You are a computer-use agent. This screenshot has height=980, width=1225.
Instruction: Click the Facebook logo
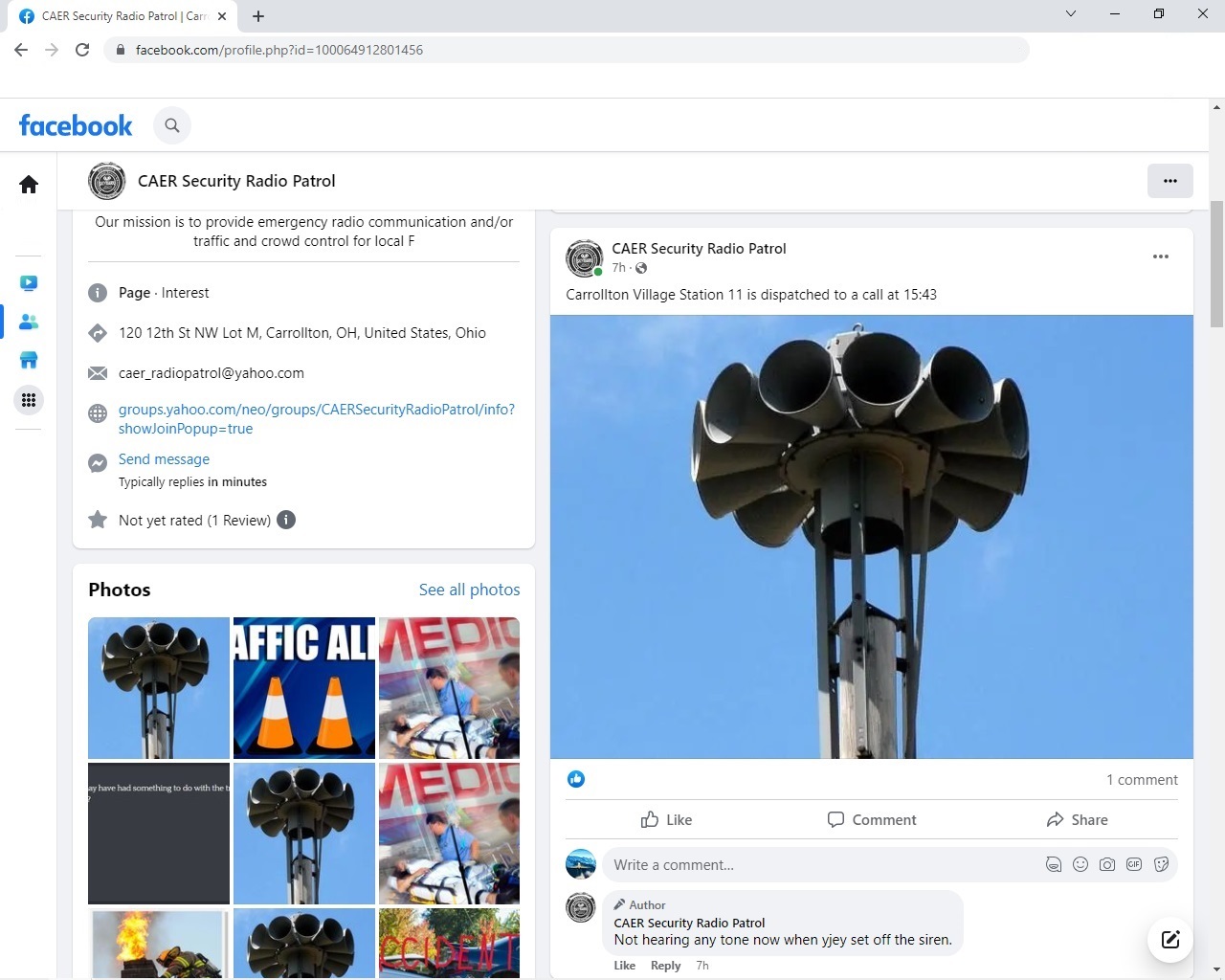click(x=76, y=125)
